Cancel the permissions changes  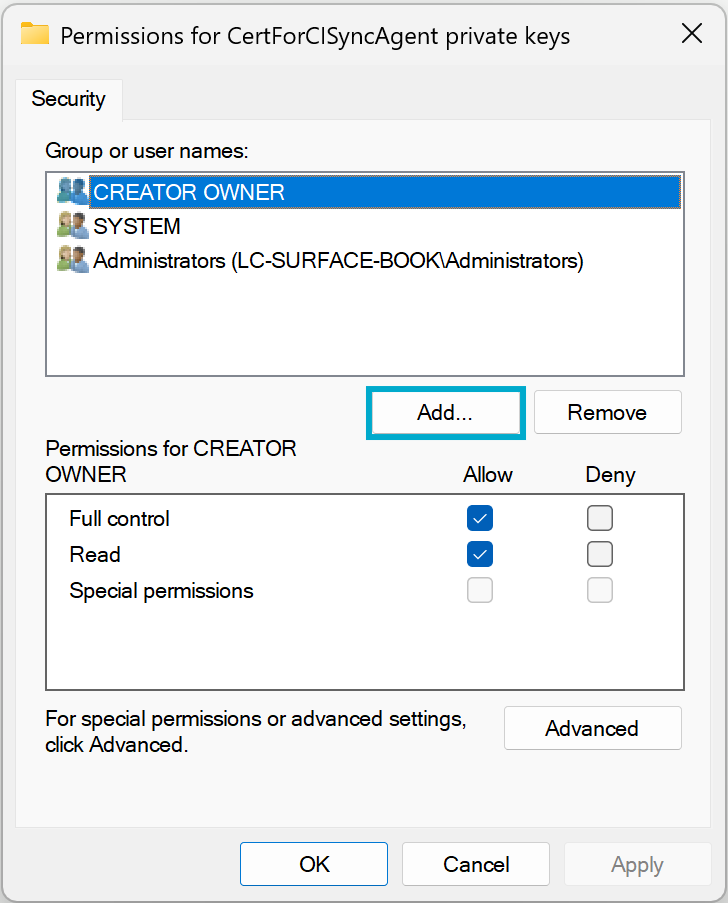(476, 864)
